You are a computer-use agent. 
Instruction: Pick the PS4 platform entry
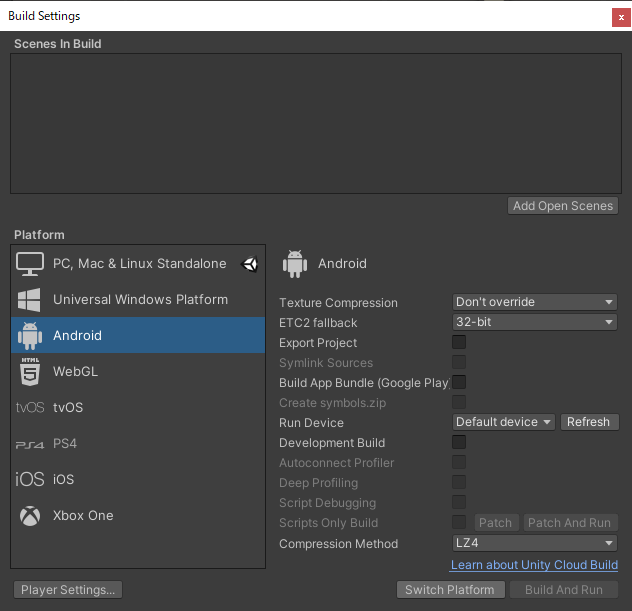tap(138, 443)
